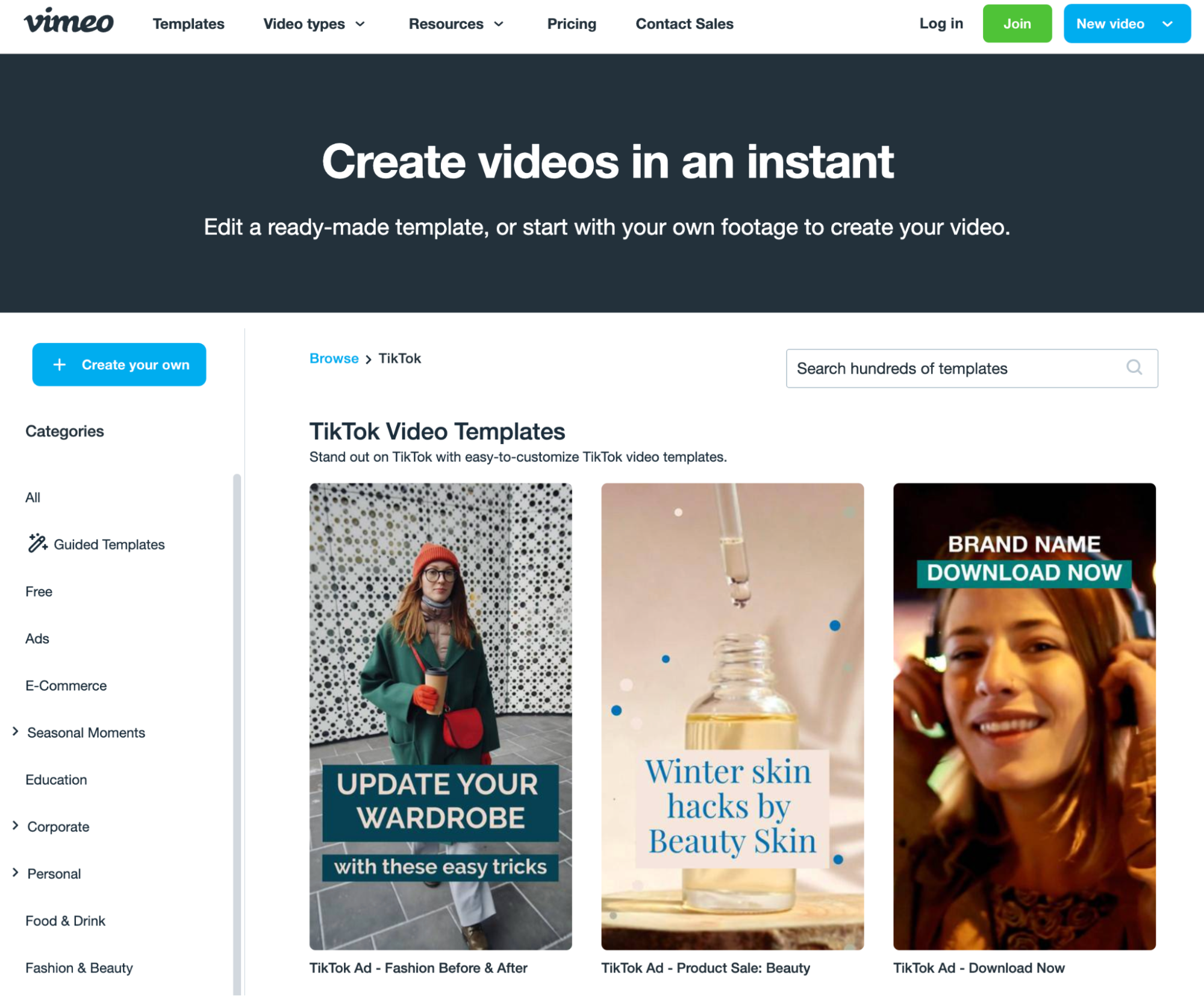The height and width of the screenshot is (996, 1204).
Task: Click plus icon on Create your own
Action: pos(59,365)
